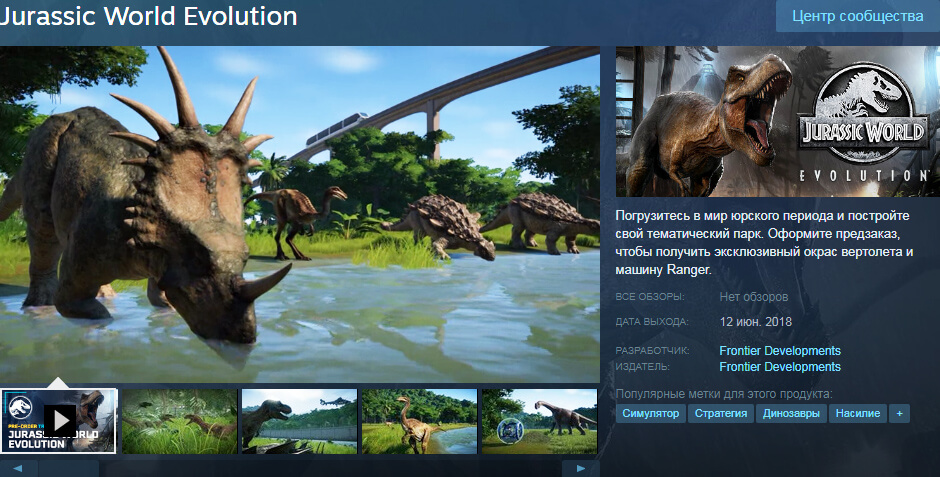Click the ВСЕ ОБЗОРЫ label
Image resolution: width=940 pixels, height=477 pixels.
pyautogui.click(x=650, y=297)
